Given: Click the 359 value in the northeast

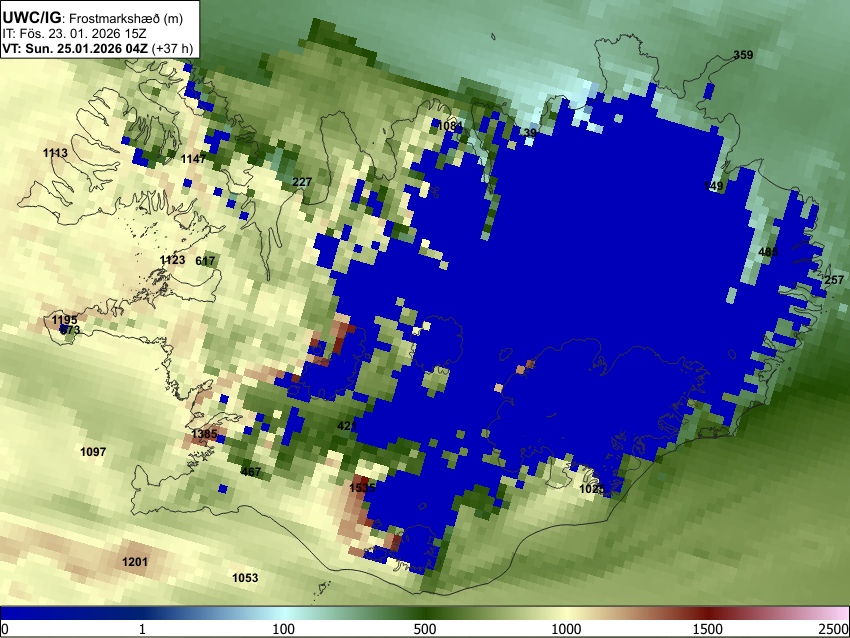Looking at the screenshot, I should click(x=743, y=55).
